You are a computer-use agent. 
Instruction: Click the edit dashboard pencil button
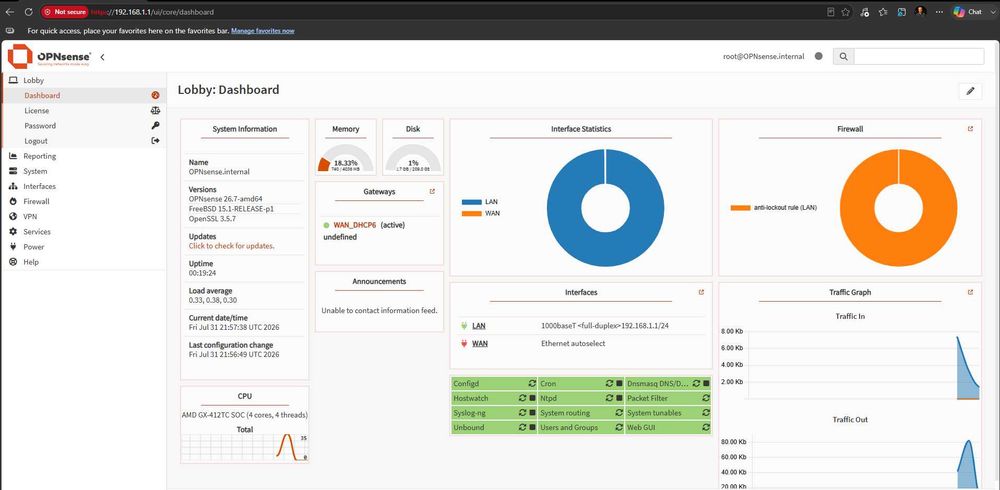(970, 91)
